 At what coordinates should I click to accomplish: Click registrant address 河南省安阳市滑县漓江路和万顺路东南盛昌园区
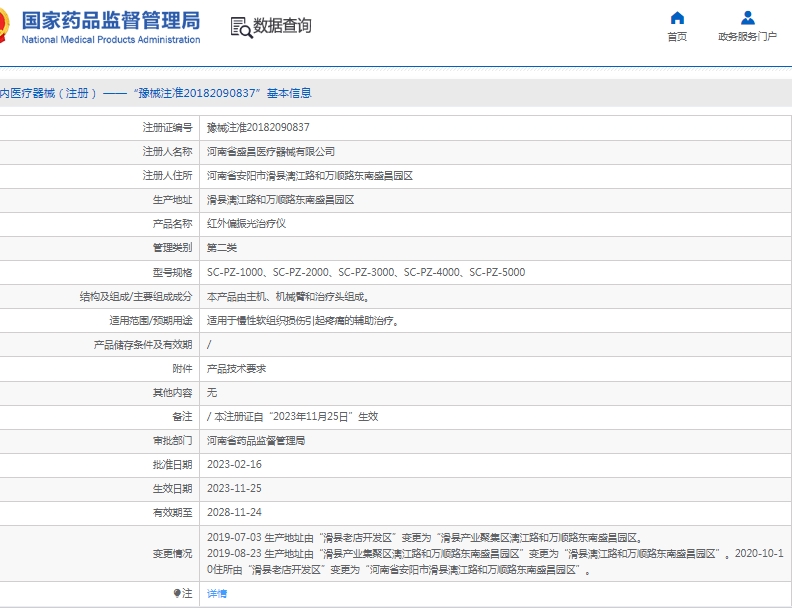(310, 176)
